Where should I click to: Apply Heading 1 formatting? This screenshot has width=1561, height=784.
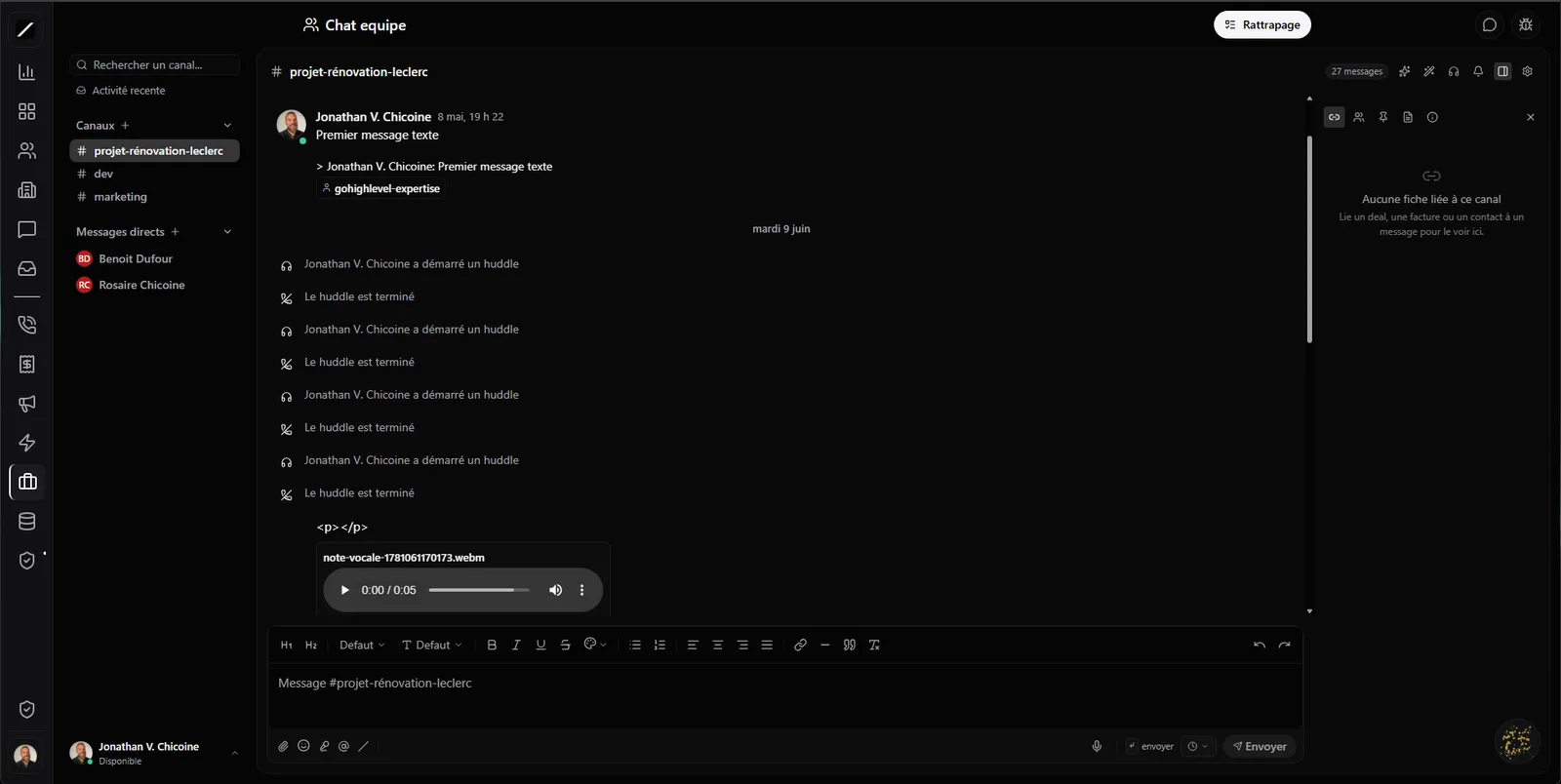coord(286,646)
